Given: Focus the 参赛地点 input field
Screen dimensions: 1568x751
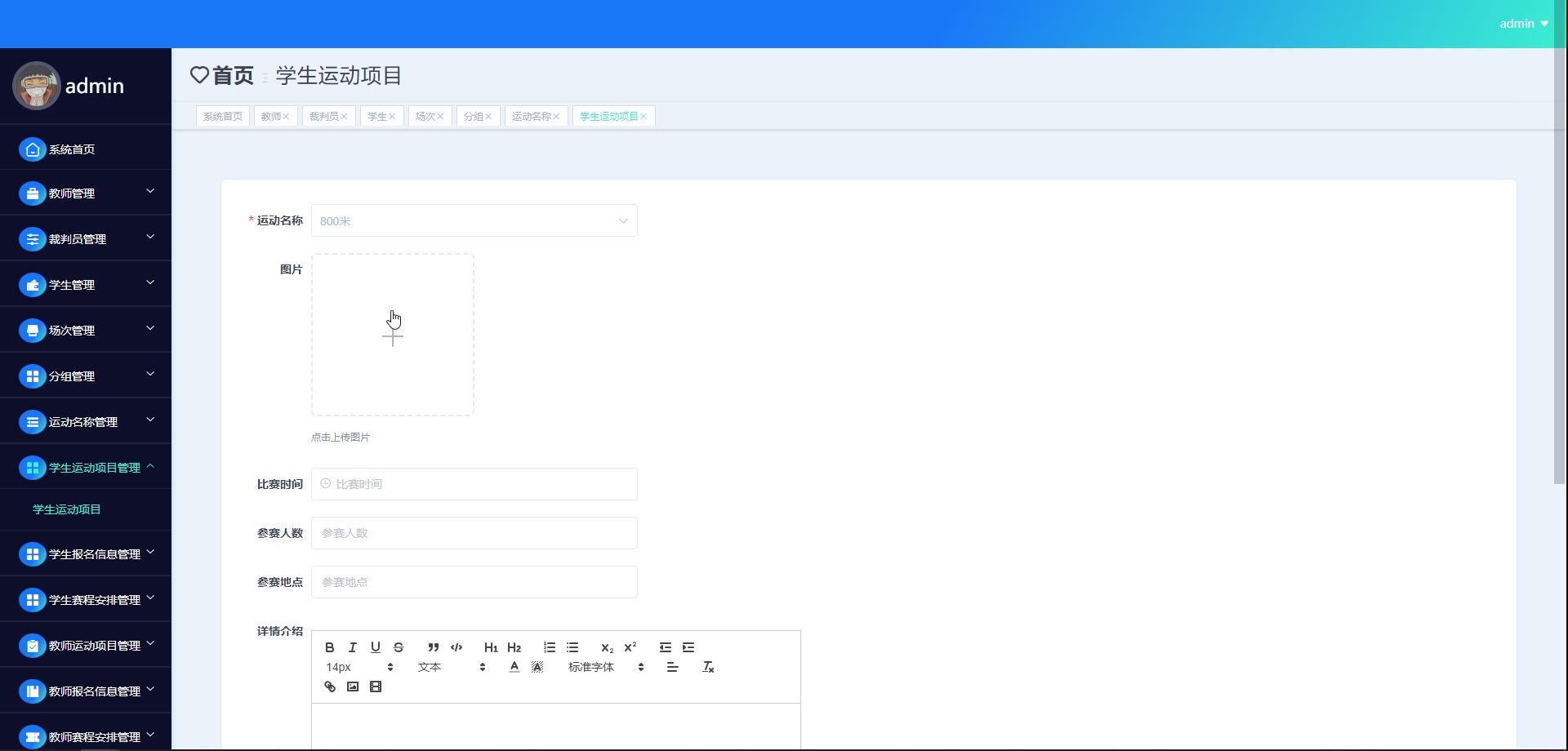Looking at the screenshot, I should tap(474, 582).
